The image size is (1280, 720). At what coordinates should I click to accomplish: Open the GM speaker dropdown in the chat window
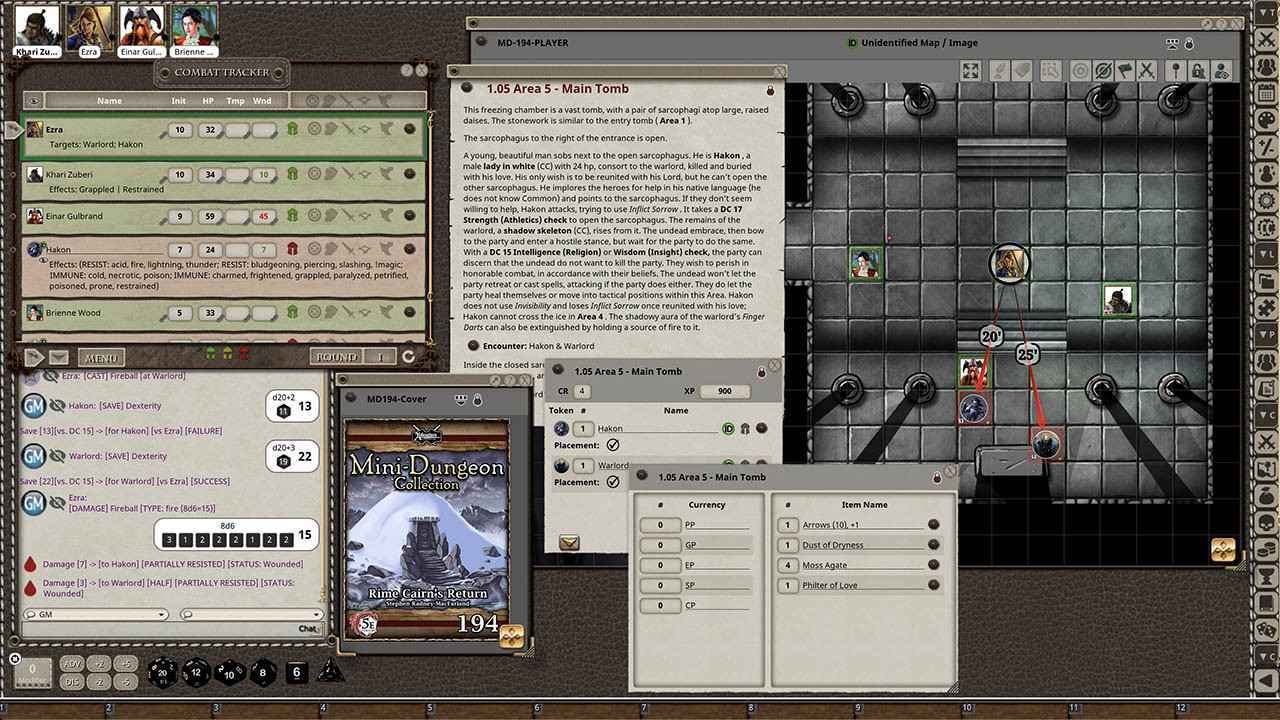95,615
